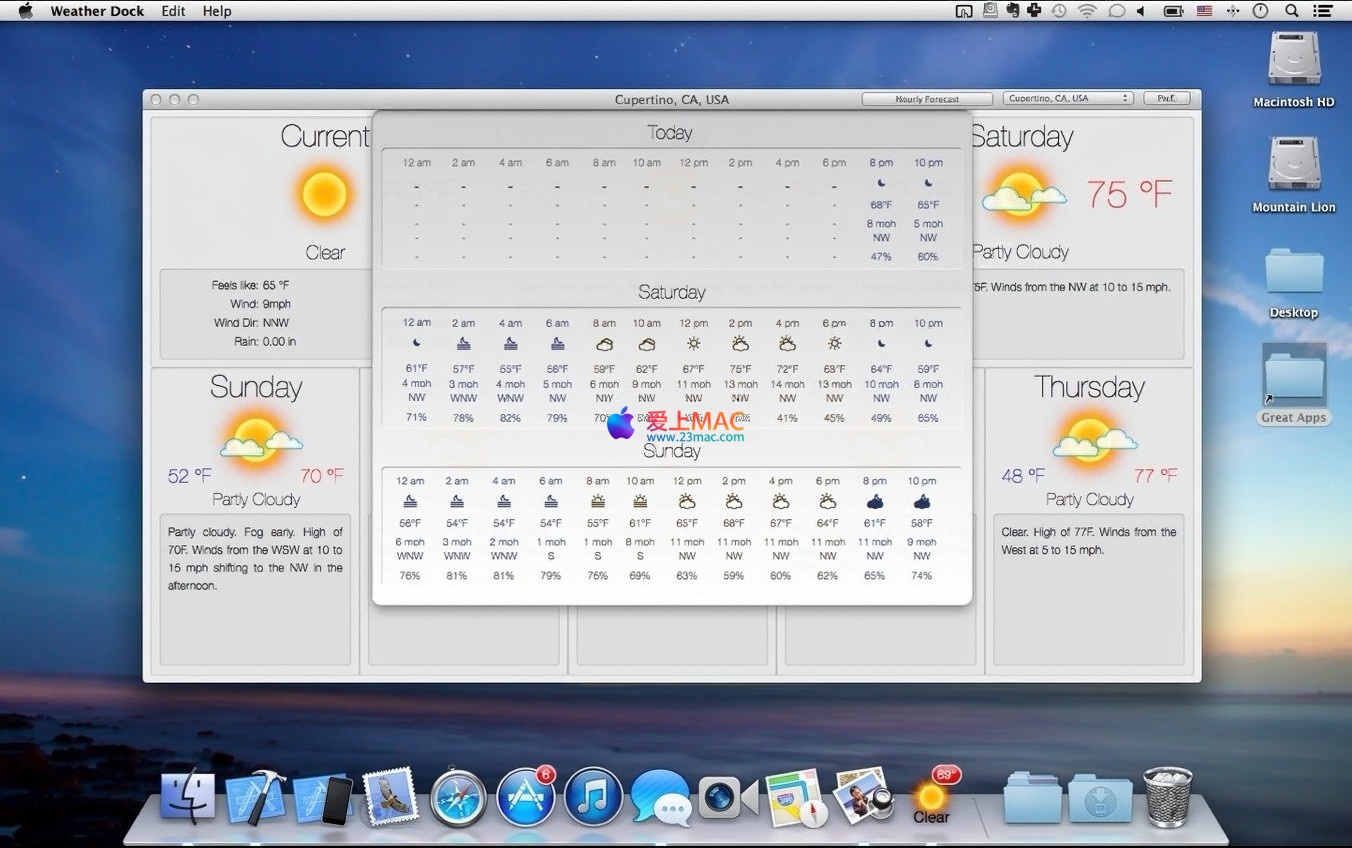Expand the Cupertino, CA, USA location dropdown
1352x848 pixels.
coord(1067,99)
